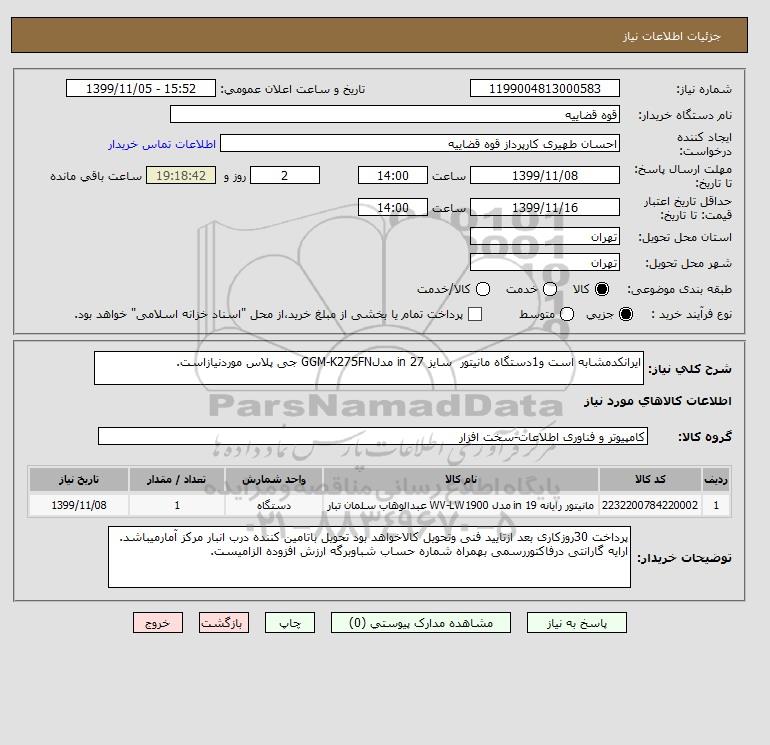Click the کد کالا column header
The width and height of the screenshot is (770, 745).
[650, 479]
